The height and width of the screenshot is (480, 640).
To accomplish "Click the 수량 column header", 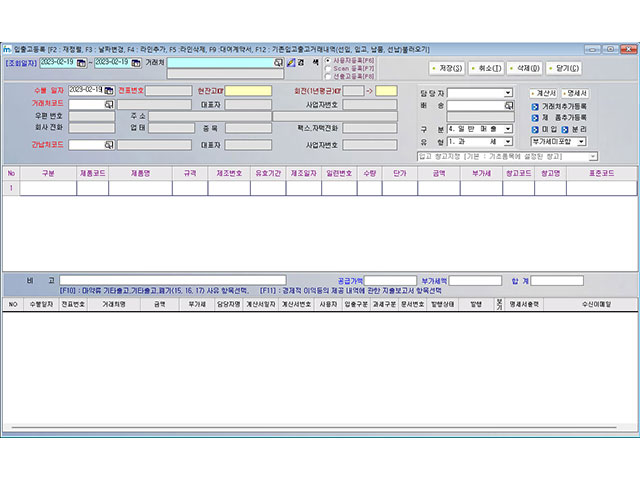I will (x=370, y=173).
